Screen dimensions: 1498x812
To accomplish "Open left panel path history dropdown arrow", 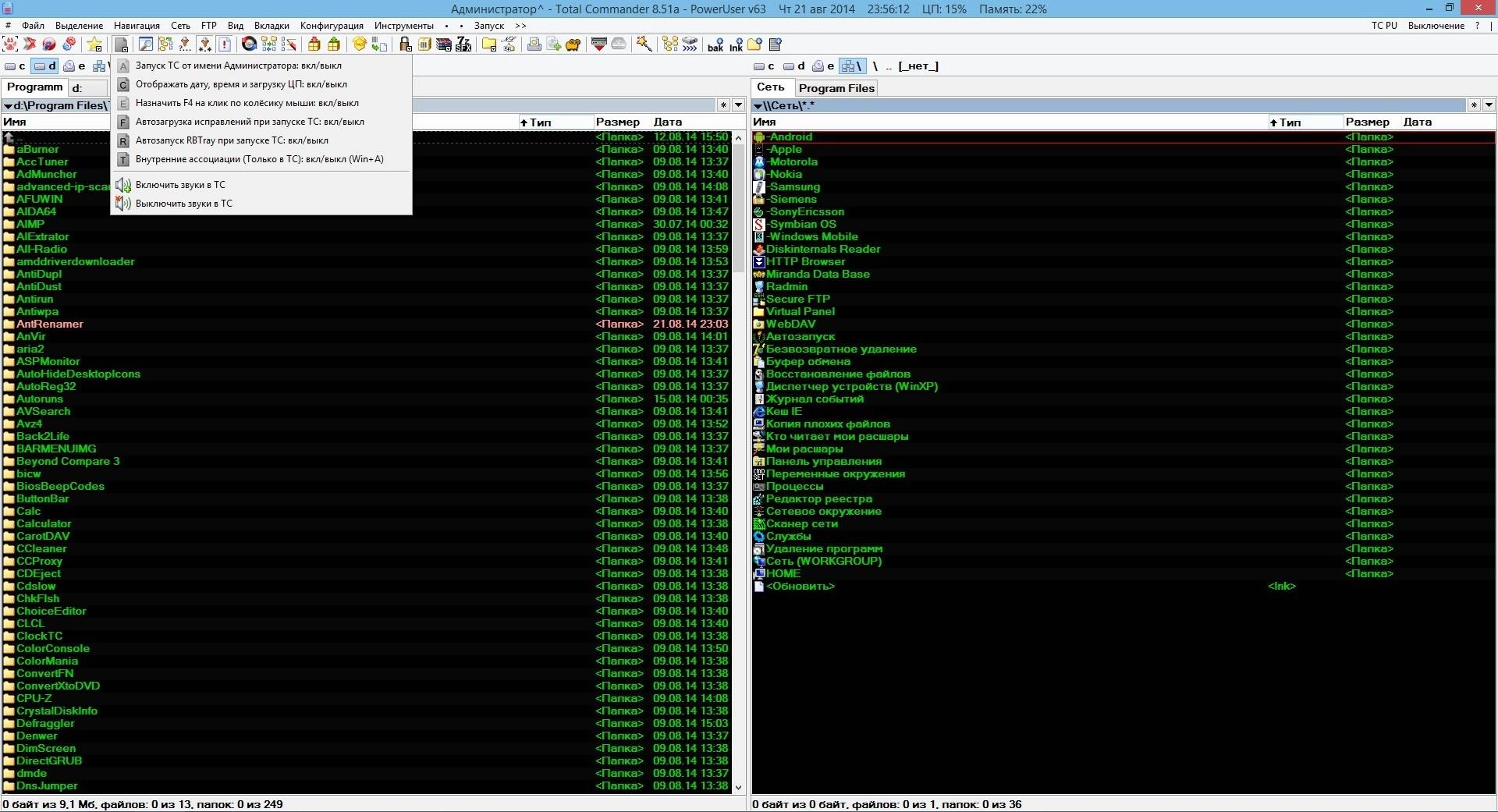I will point(738,105).
